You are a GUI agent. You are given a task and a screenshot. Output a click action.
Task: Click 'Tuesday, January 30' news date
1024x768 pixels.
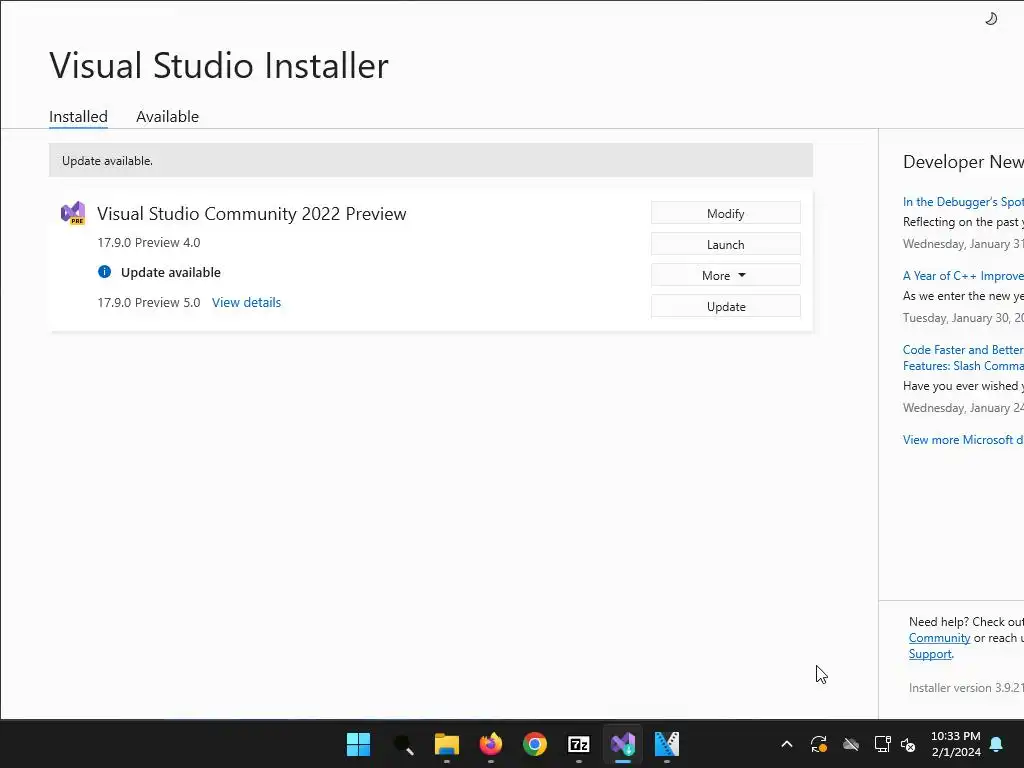coord(963,318)
